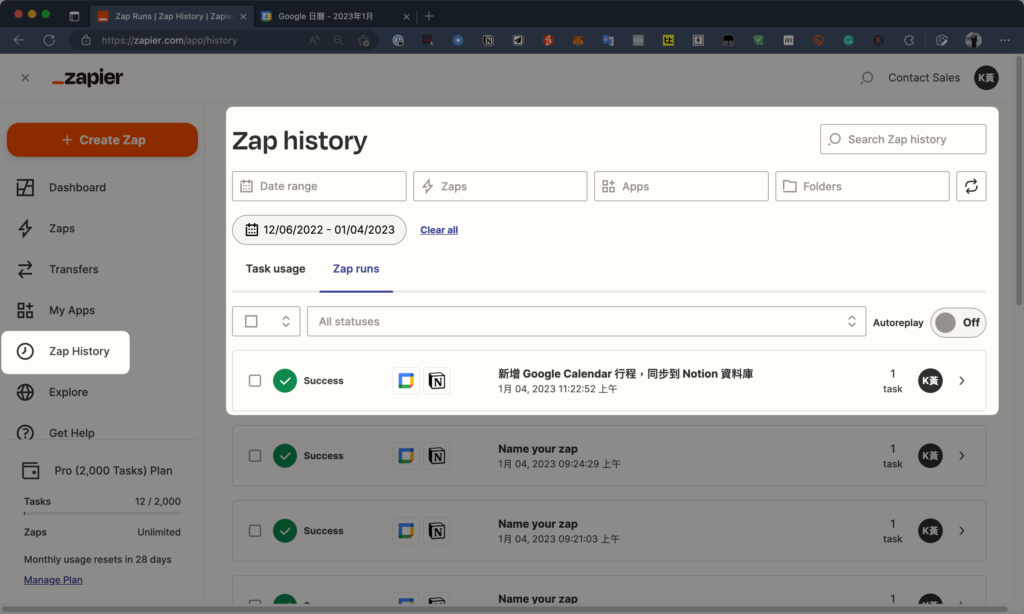Image resolution: width=1024 pixels, height=614 pixels.
Task: Click Success check icon on 09:24:29 run
Action: [285, 456]
